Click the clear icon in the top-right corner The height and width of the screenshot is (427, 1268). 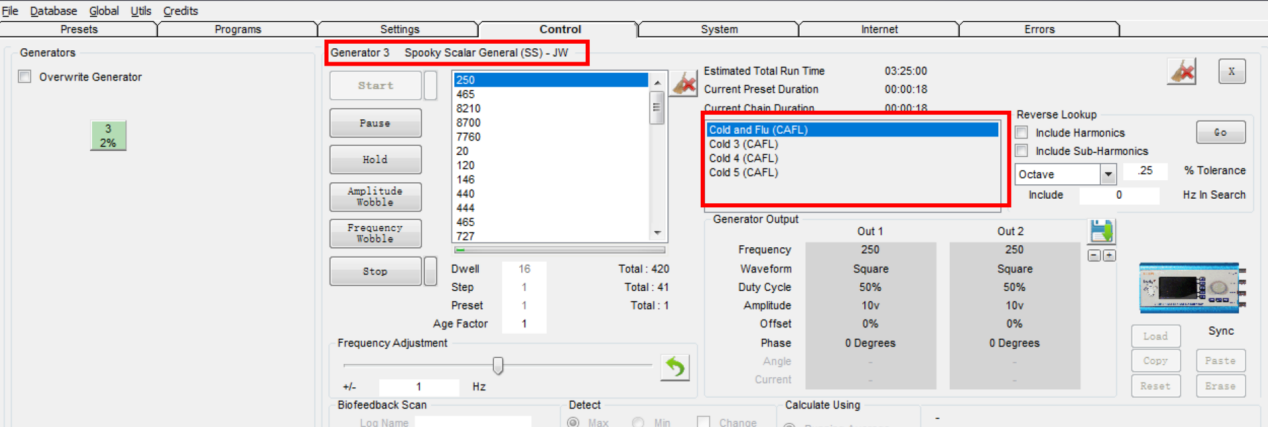point(1181,72)
